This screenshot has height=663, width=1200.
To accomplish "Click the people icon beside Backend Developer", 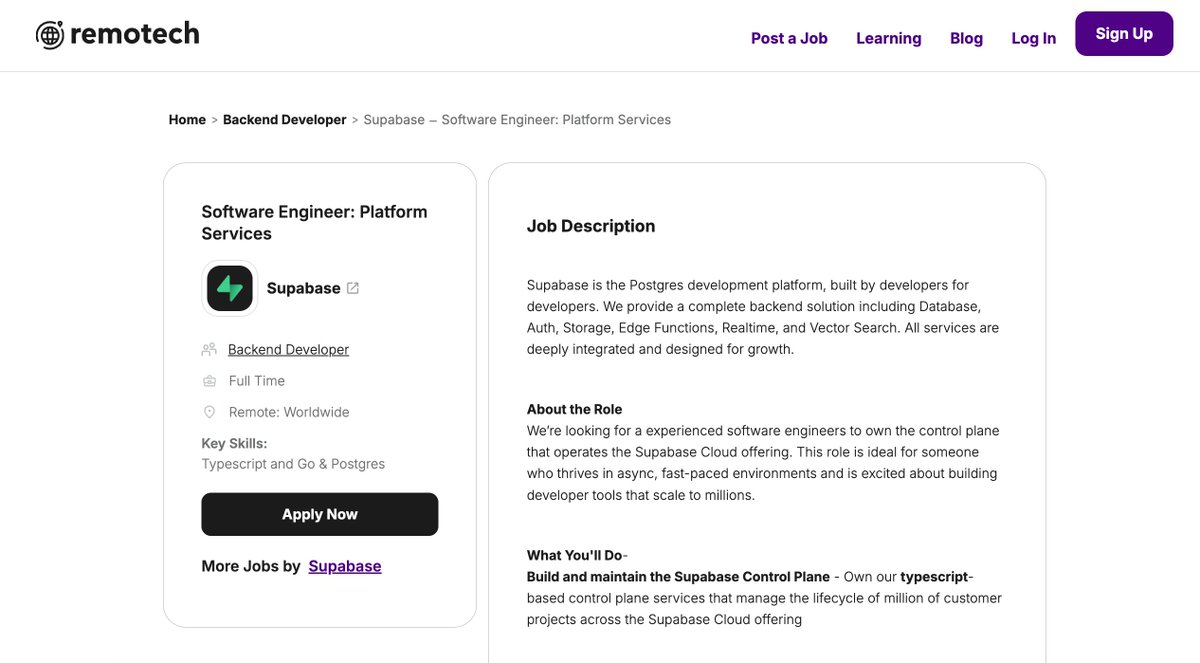I will pyautogui.click(x=209, y=349).
